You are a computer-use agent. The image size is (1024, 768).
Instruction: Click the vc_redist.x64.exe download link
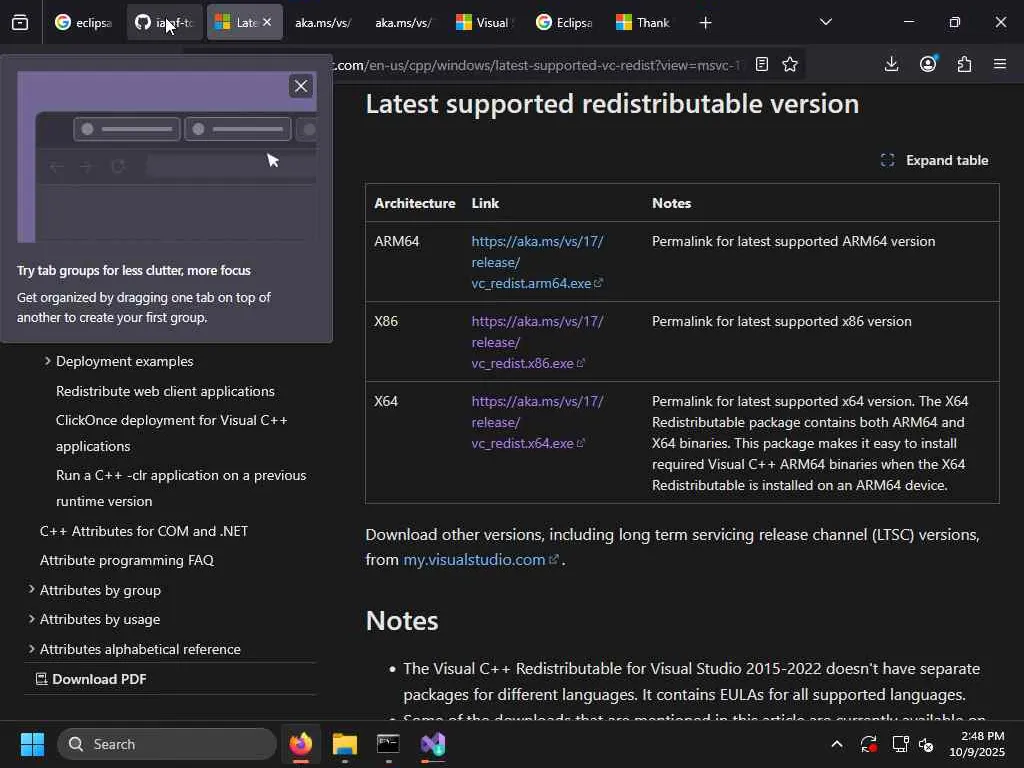point(522,443)
